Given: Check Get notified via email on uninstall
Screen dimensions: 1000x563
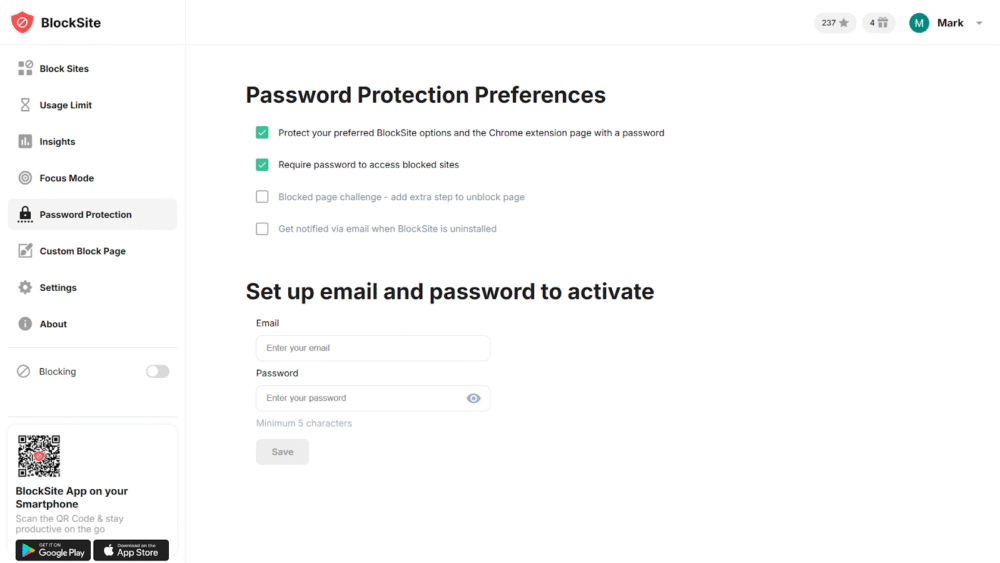Looking at the screenshot, I should point(262,229).
